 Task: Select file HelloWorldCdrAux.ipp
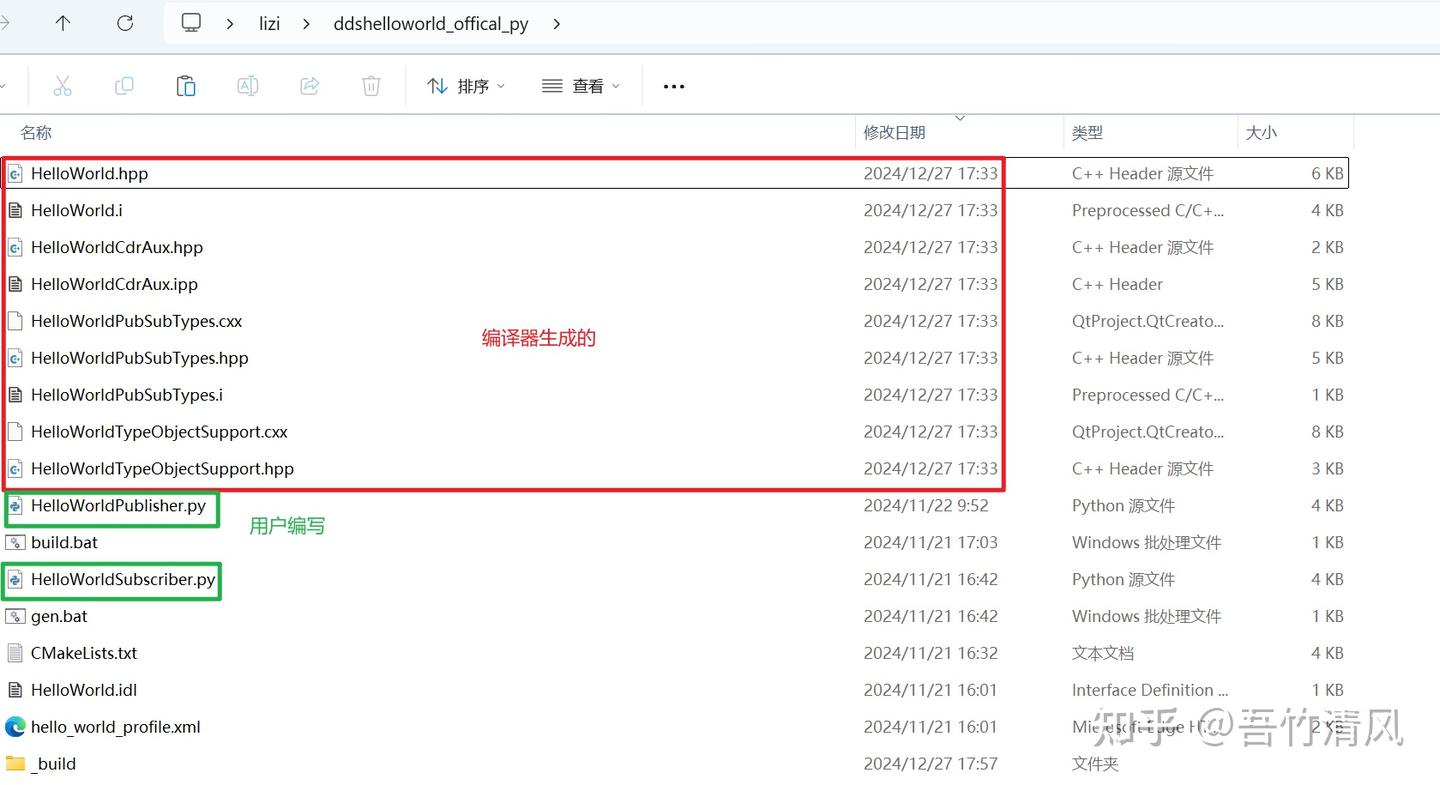(x=114, y=284)
